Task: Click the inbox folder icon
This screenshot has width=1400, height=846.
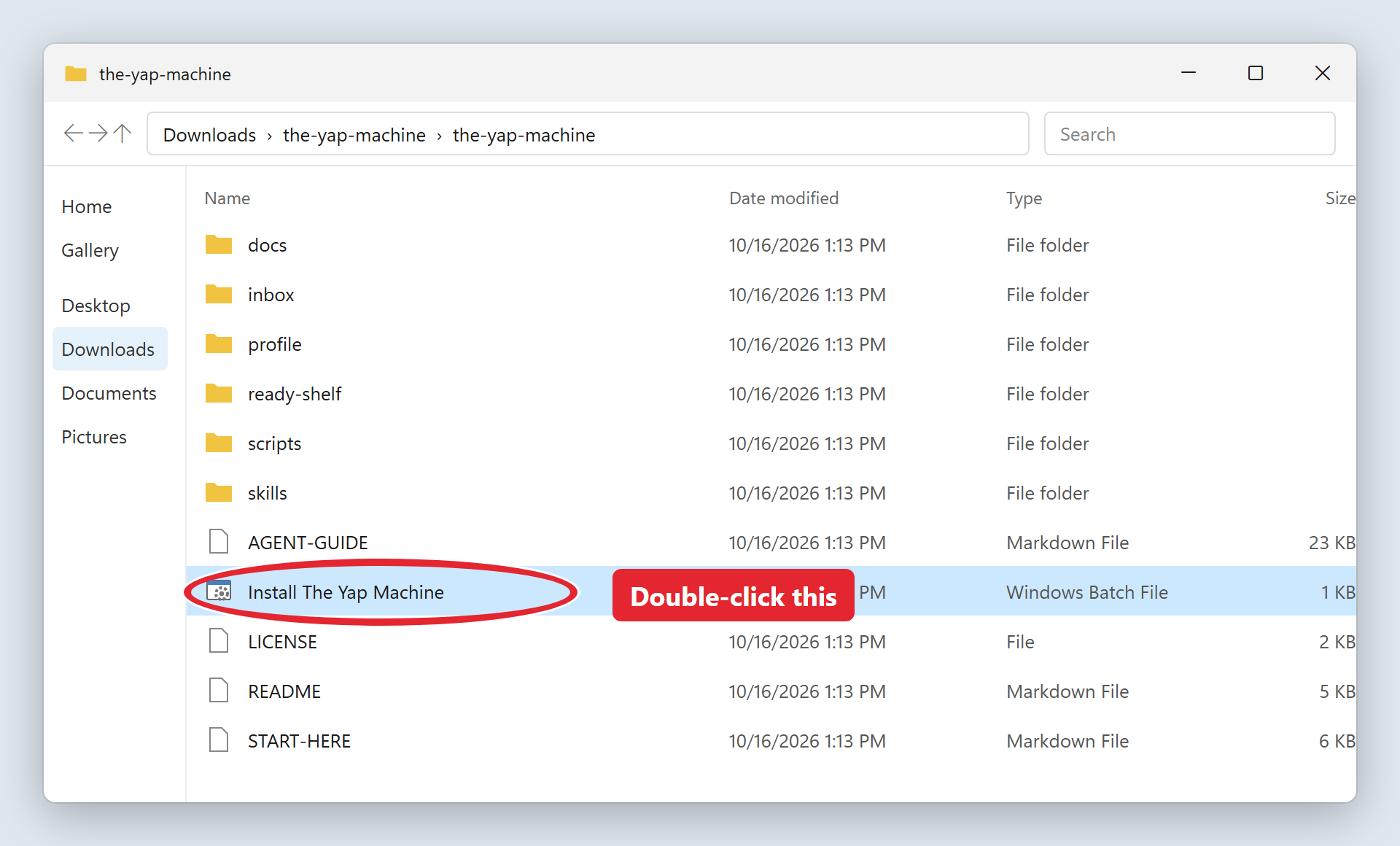Action: click(x=219, y=295)
